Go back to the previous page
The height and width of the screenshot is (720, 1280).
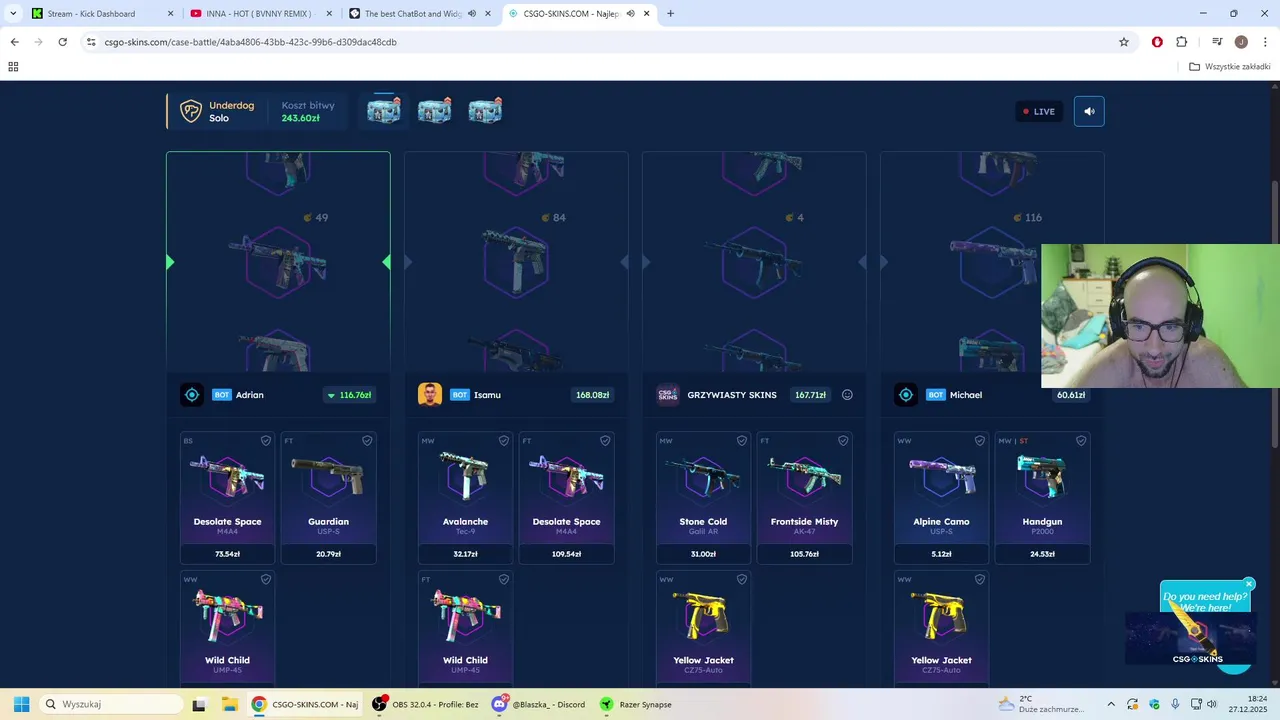click(x=14, y=42)
